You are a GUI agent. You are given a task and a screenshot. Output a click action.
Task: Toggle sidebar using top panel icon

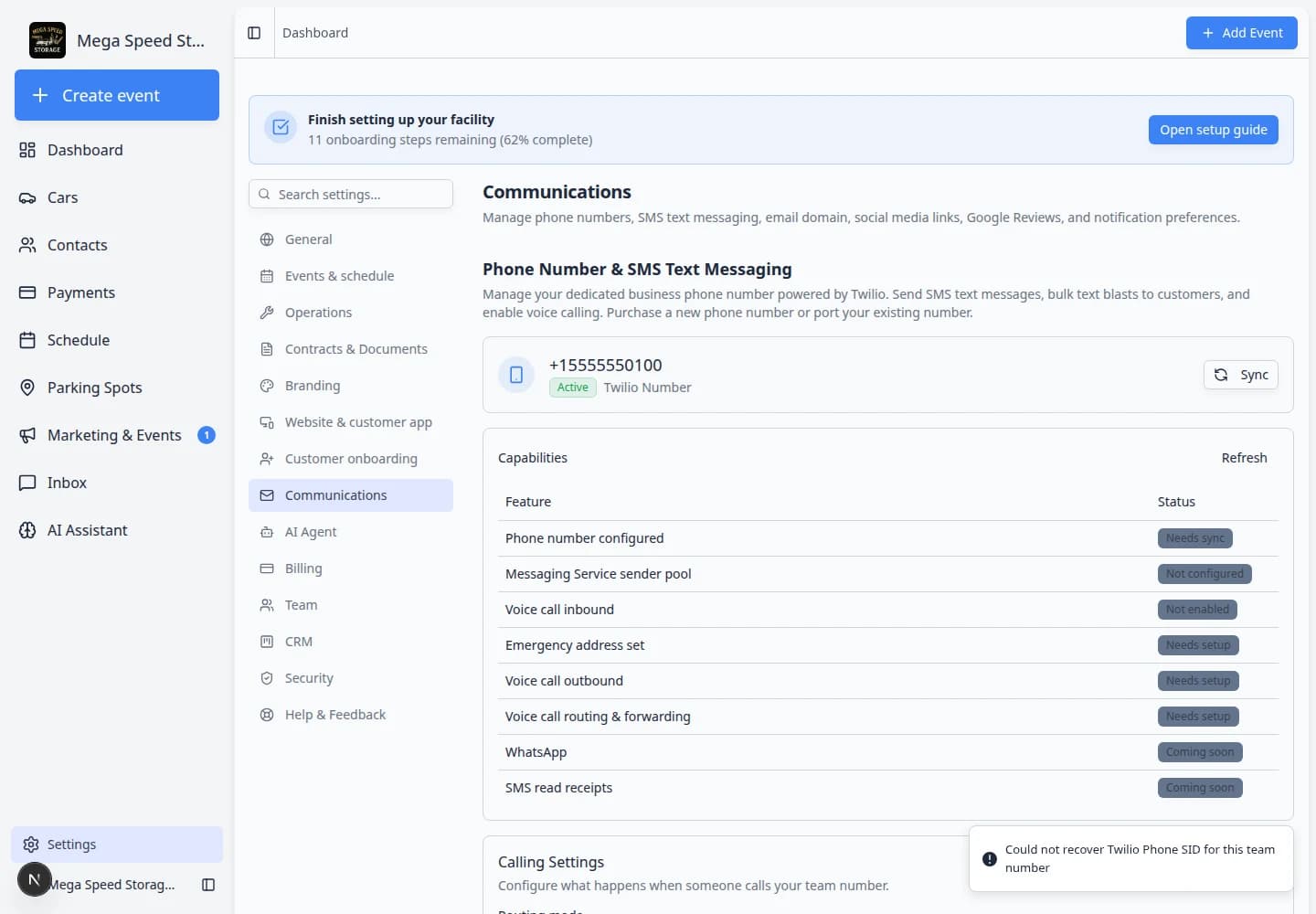click(x=254, y=33)
